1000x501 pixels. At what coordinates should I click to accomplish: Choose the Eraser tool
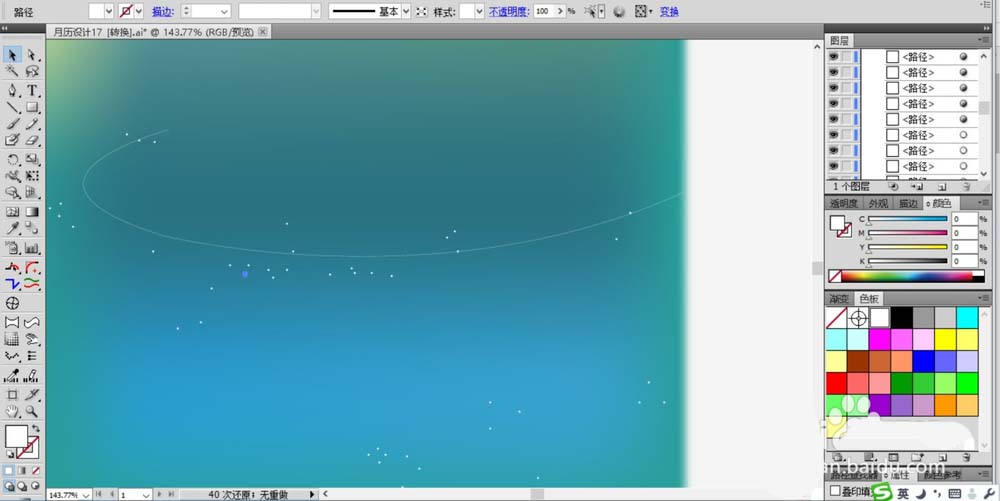pos(32,140)
